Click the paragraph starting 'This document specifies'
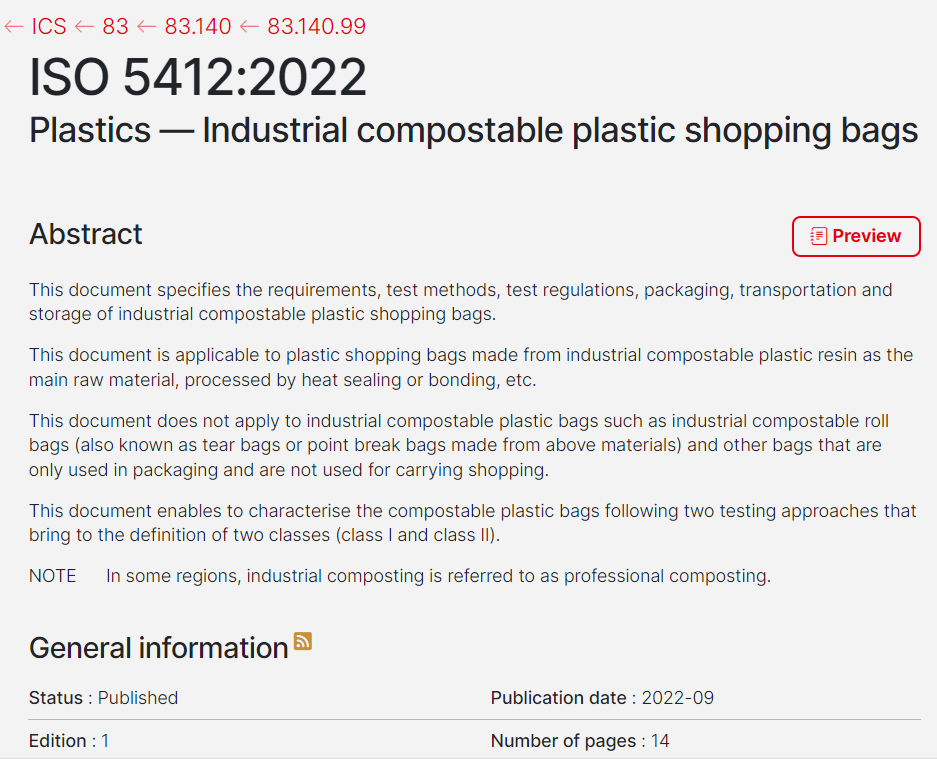This screenshot has height=759, width=937. pos(460,302)
